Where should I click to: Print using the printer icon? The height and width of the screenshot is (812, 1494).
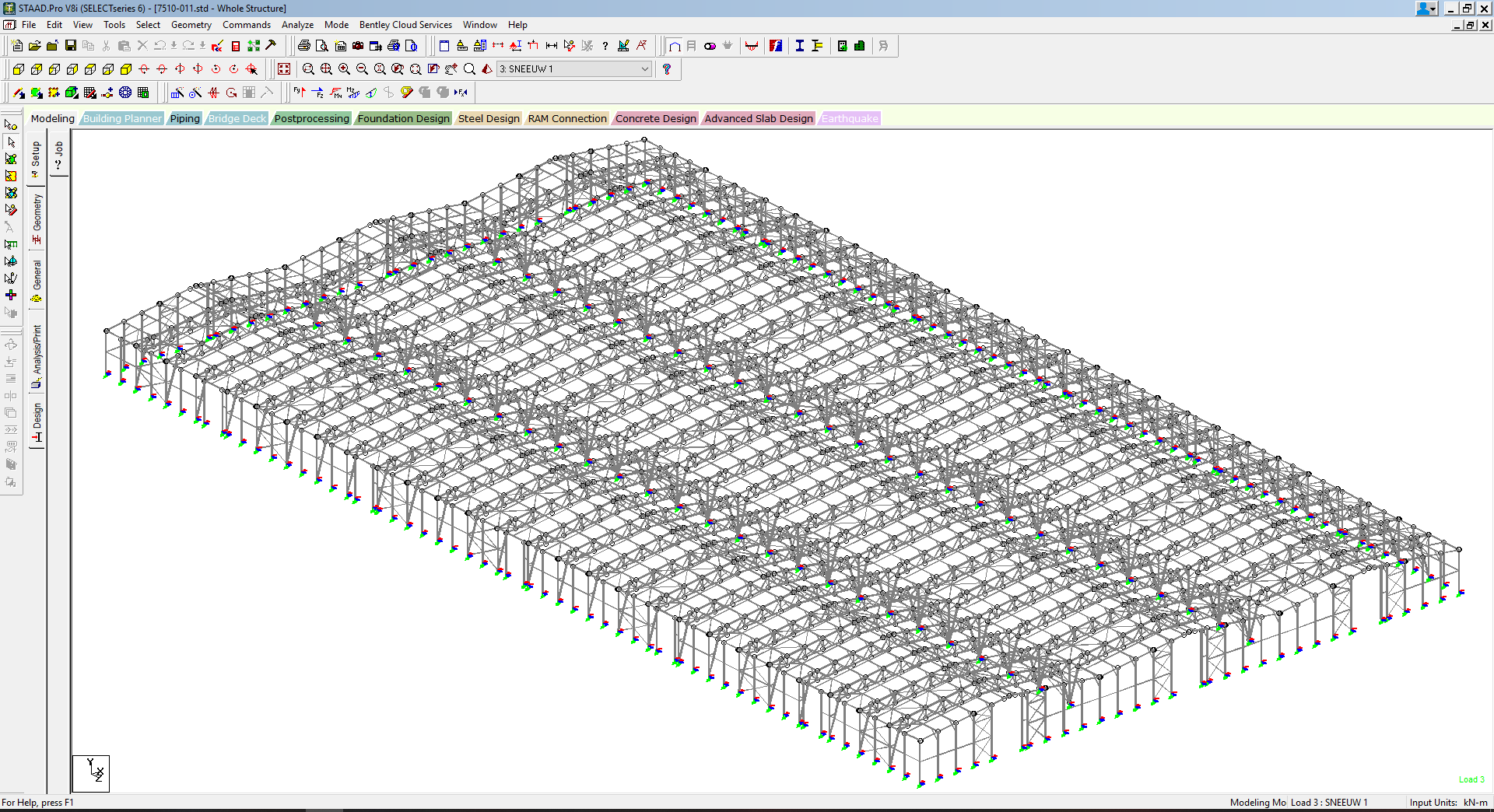coord(304,46)
